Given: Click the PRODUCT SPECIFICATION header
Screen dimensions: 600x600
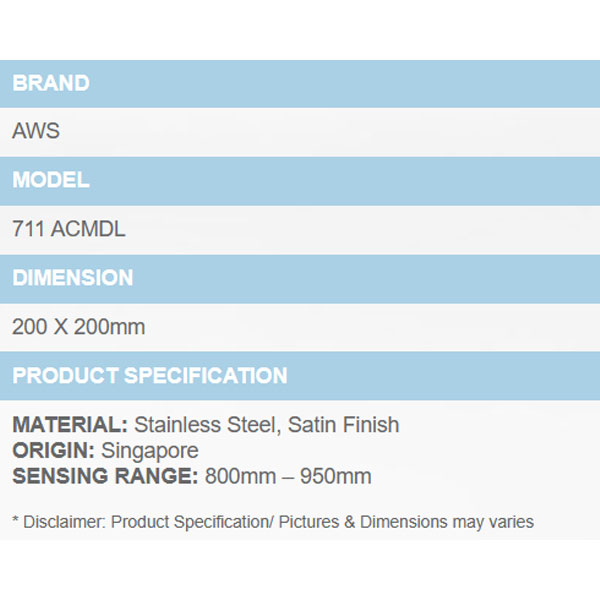Looking at the screenshot, I should (x=150, y=376).
